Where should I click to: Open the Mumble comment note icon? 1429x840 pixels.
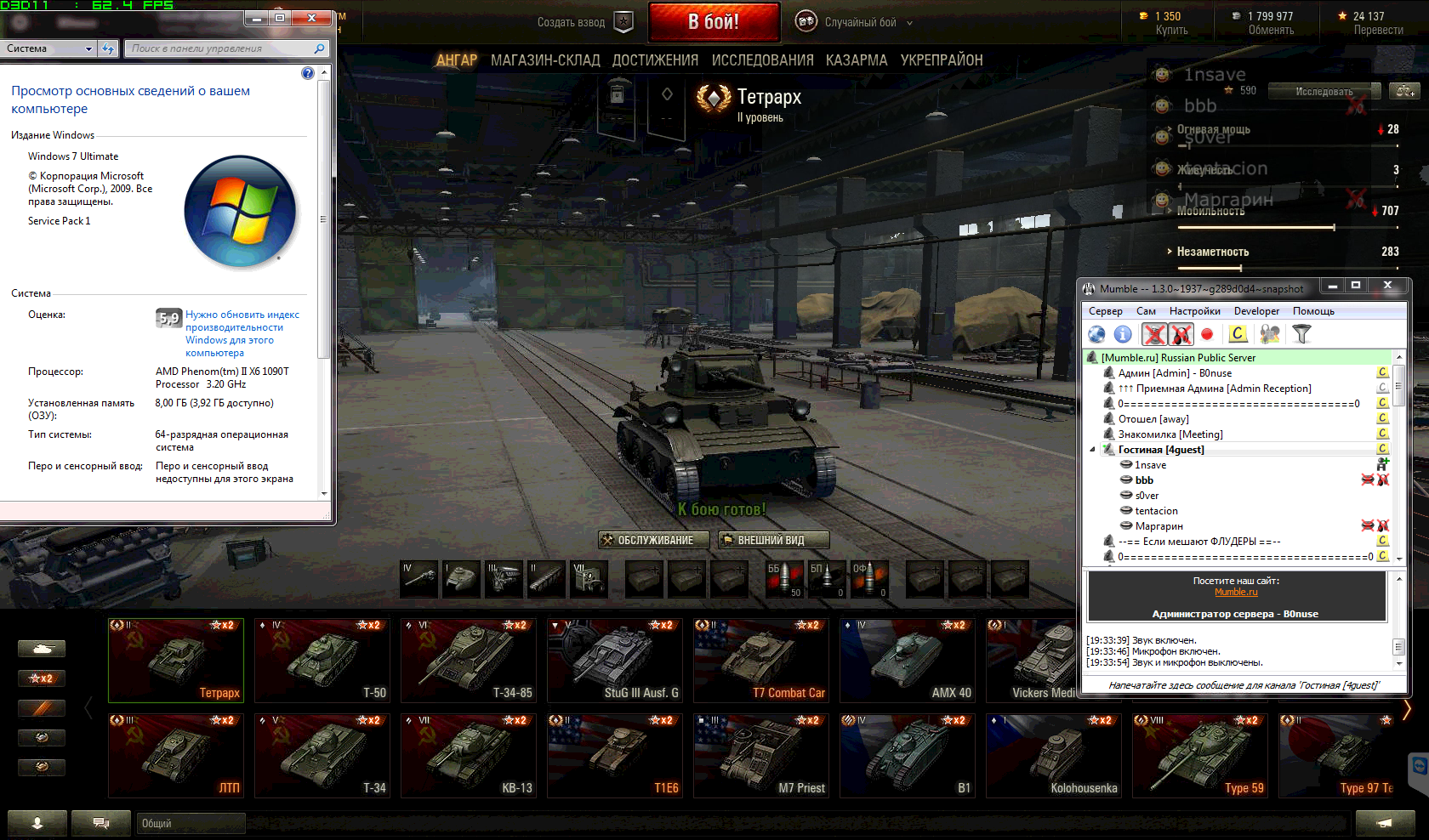(1238, 335)
